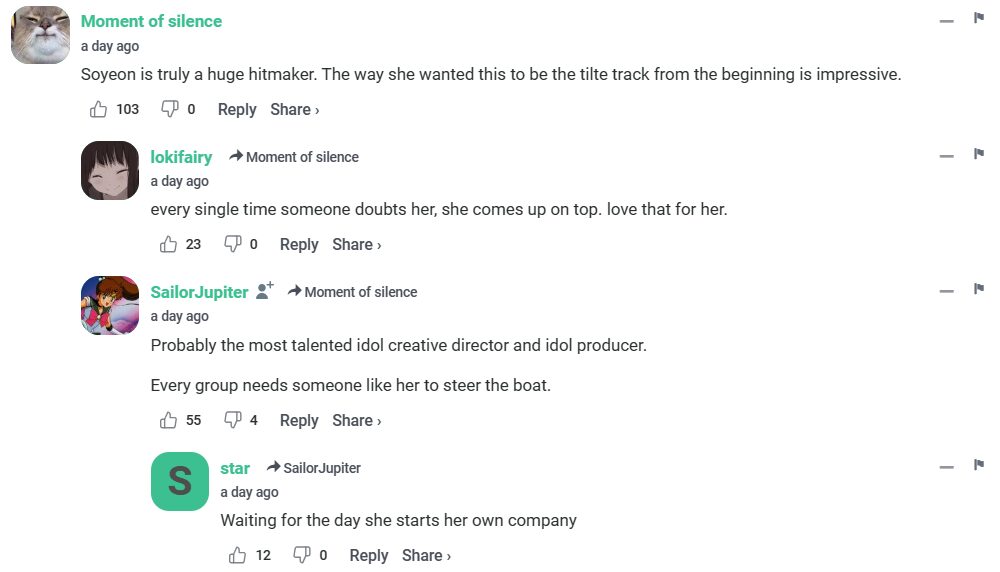
Task: Collapse SailorJupiter's comment with the minus
Action: [x=946, y=291]
